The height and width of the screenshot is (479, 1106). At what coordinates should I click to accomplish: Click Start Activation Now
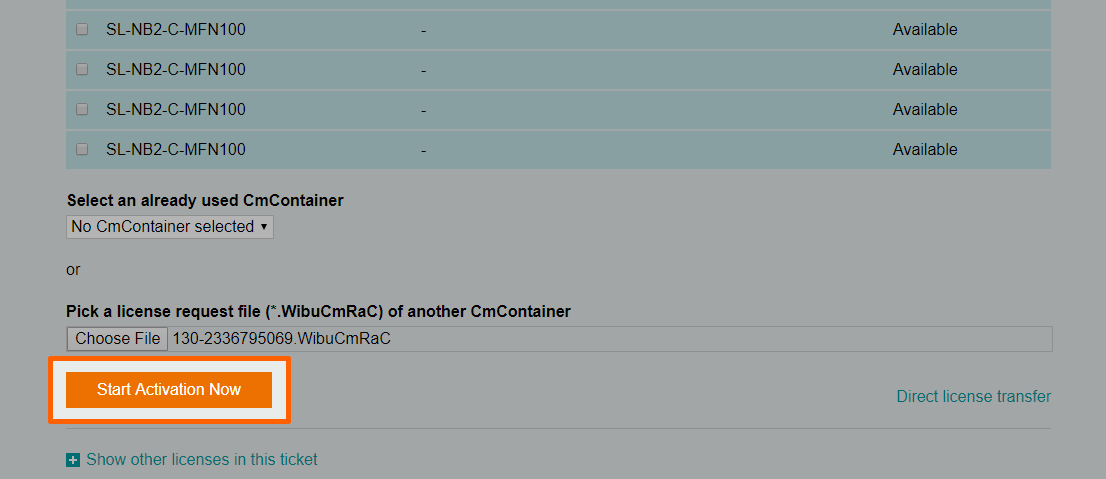point(169,389)
